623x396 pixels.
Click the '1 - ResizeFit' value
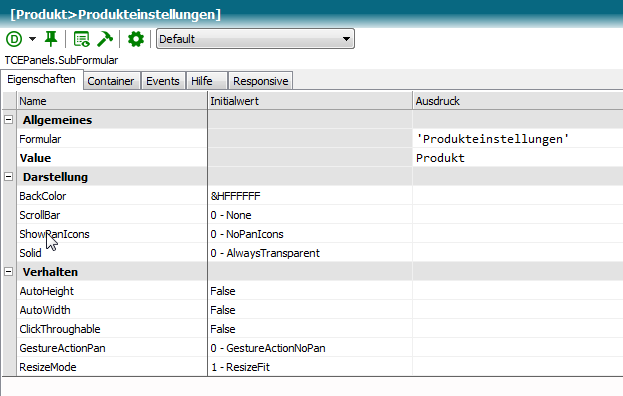[x=310, y=367]
